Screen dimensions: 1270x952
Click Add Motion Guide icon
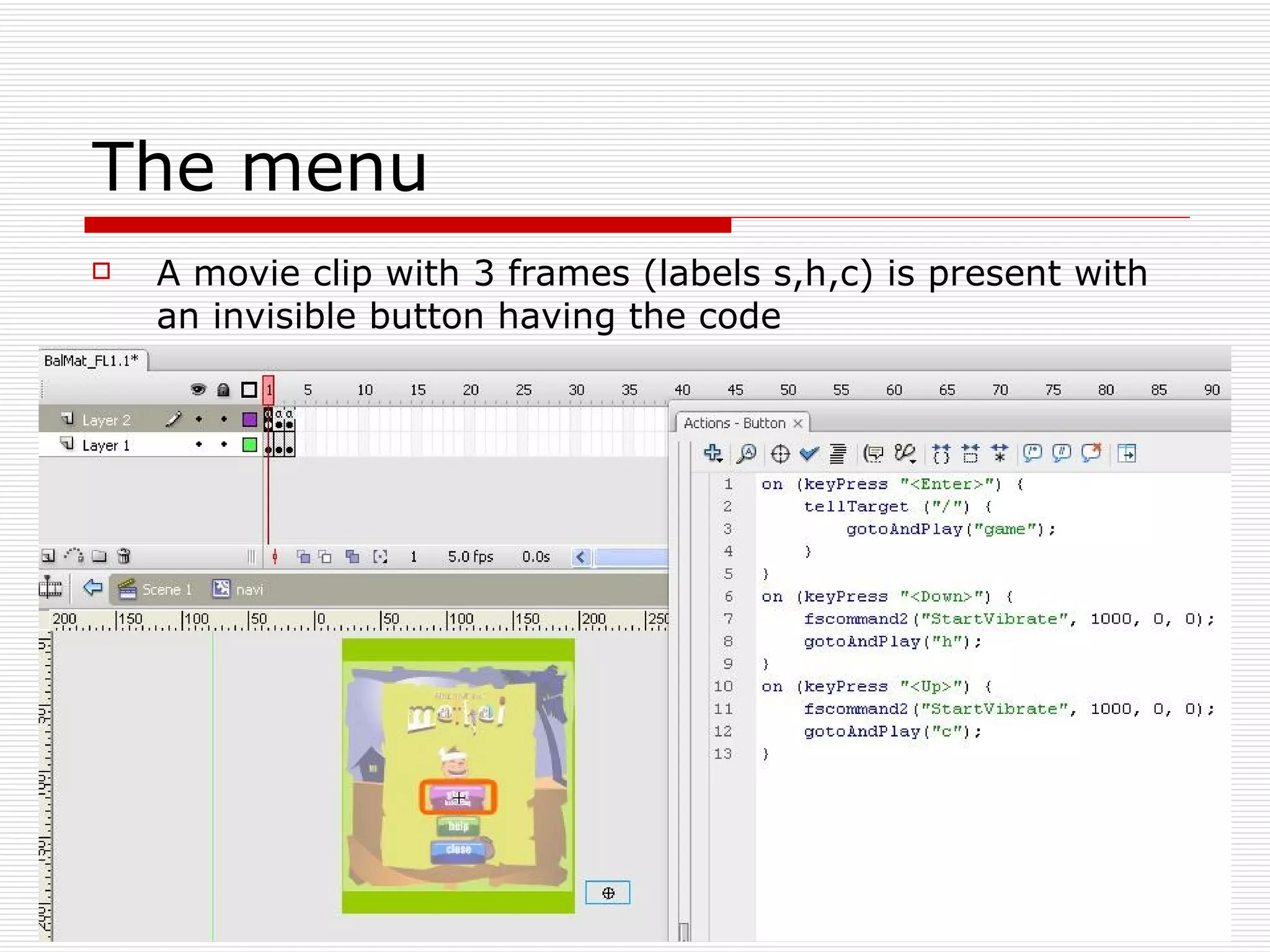pyautogui.click(x=74, y=556)
